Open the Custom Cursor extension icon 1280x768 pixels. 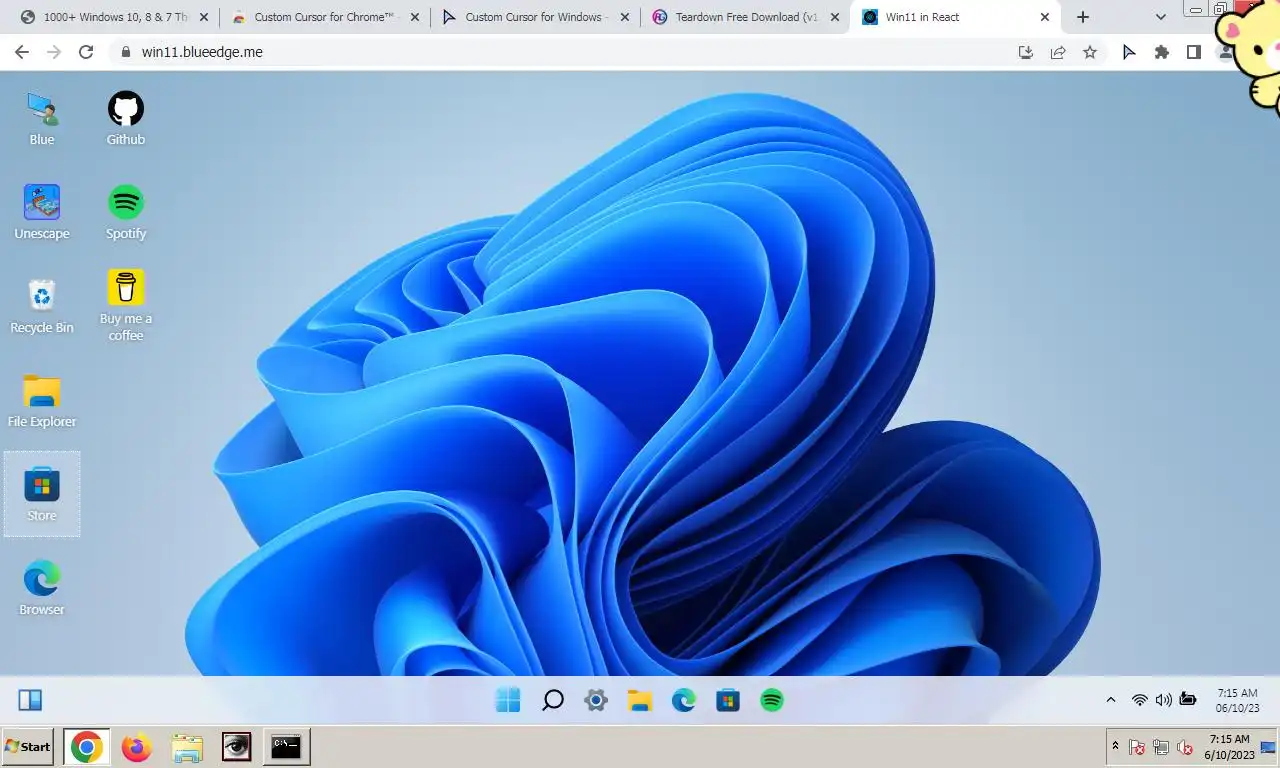(x=1129, y=52)
